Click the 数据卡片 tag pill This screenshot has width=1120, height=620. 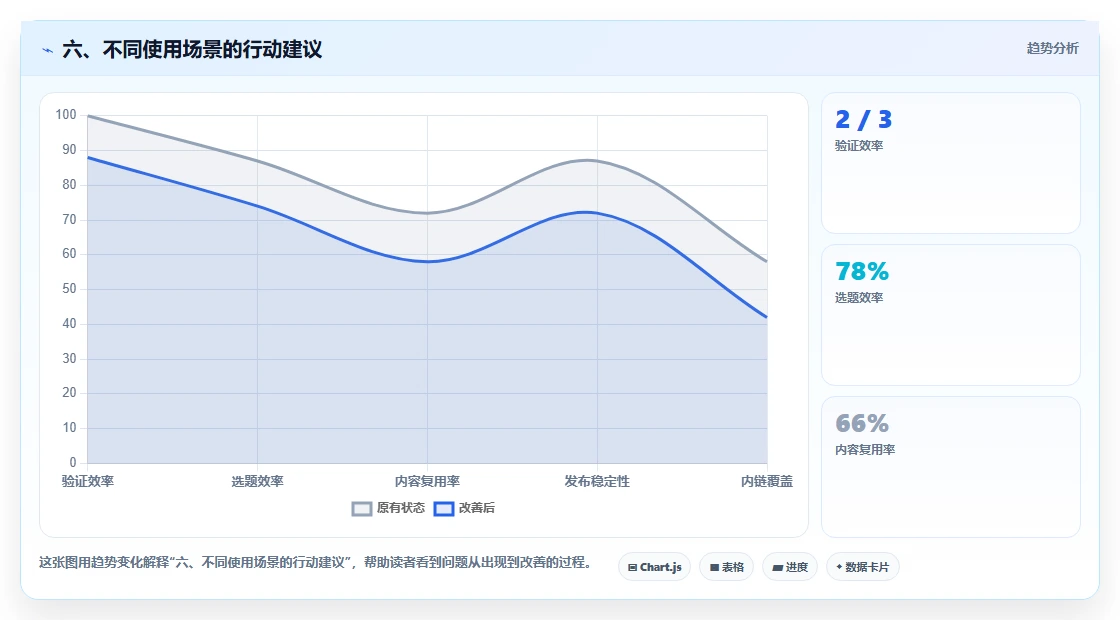(x=863, y=567)
